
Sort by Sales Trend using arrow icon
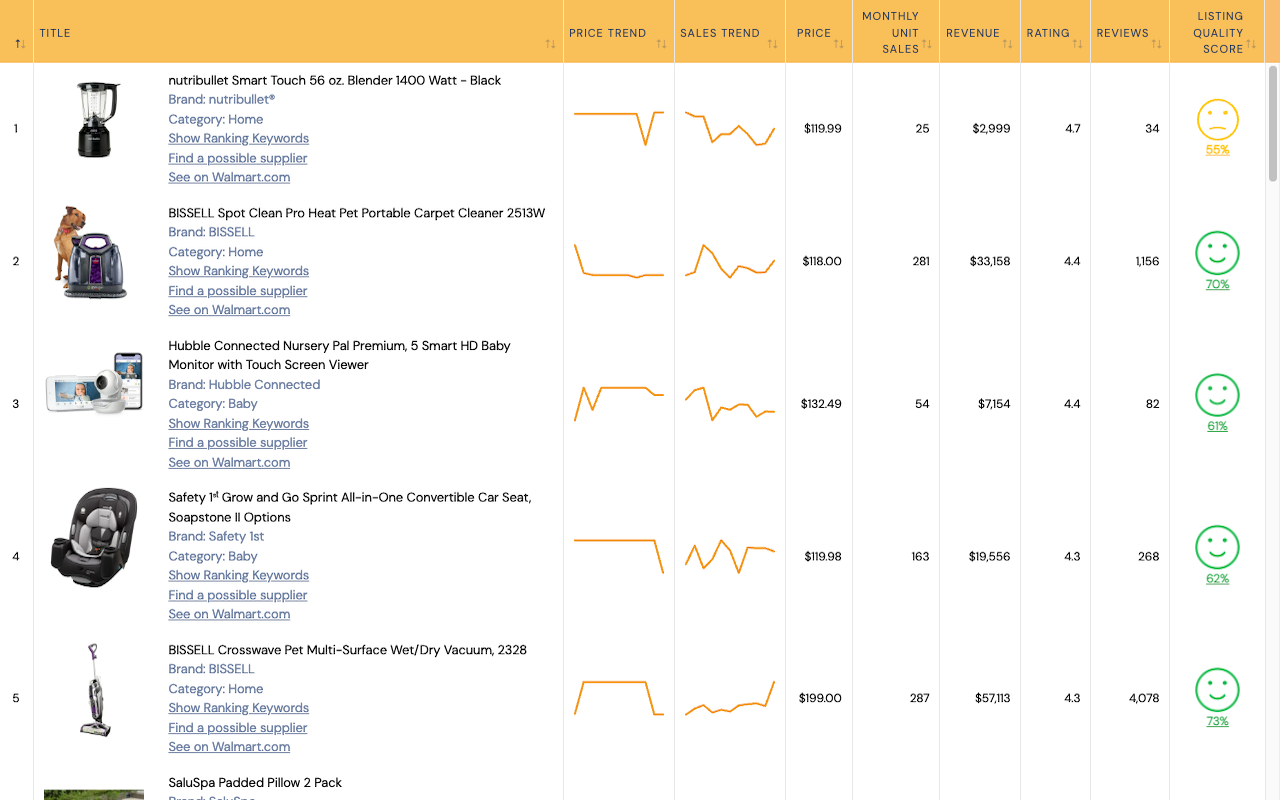(772, 44)
